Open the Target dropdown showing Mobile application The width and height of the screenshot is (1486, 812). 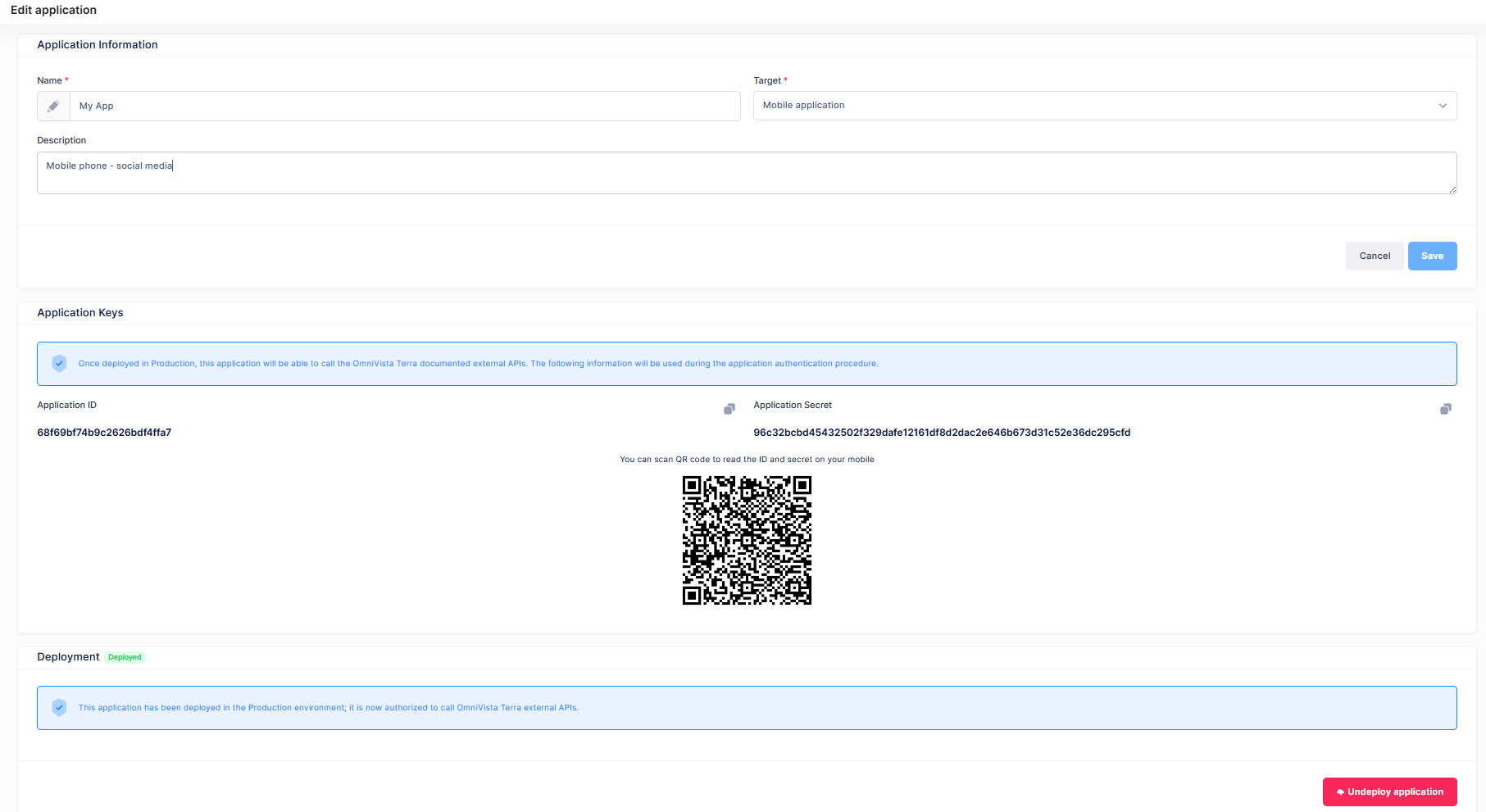point(1104,106)
